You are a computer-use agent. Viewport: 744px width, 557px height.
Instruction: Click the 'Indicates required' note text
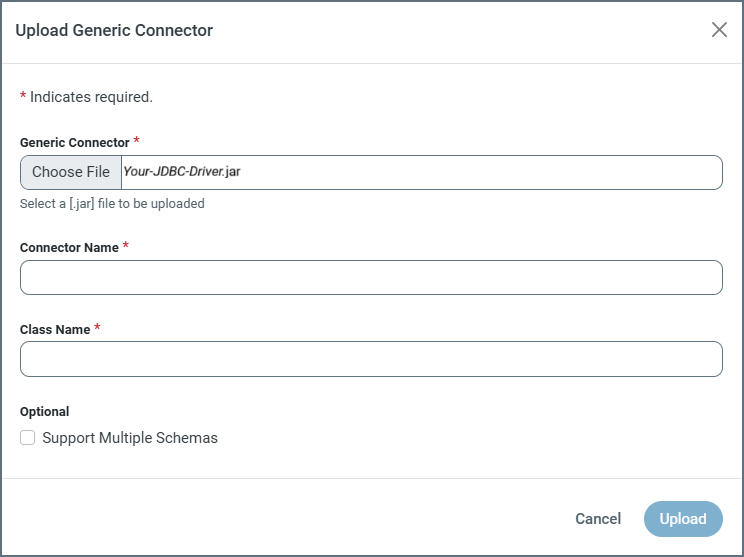click(x=91, y=97)
